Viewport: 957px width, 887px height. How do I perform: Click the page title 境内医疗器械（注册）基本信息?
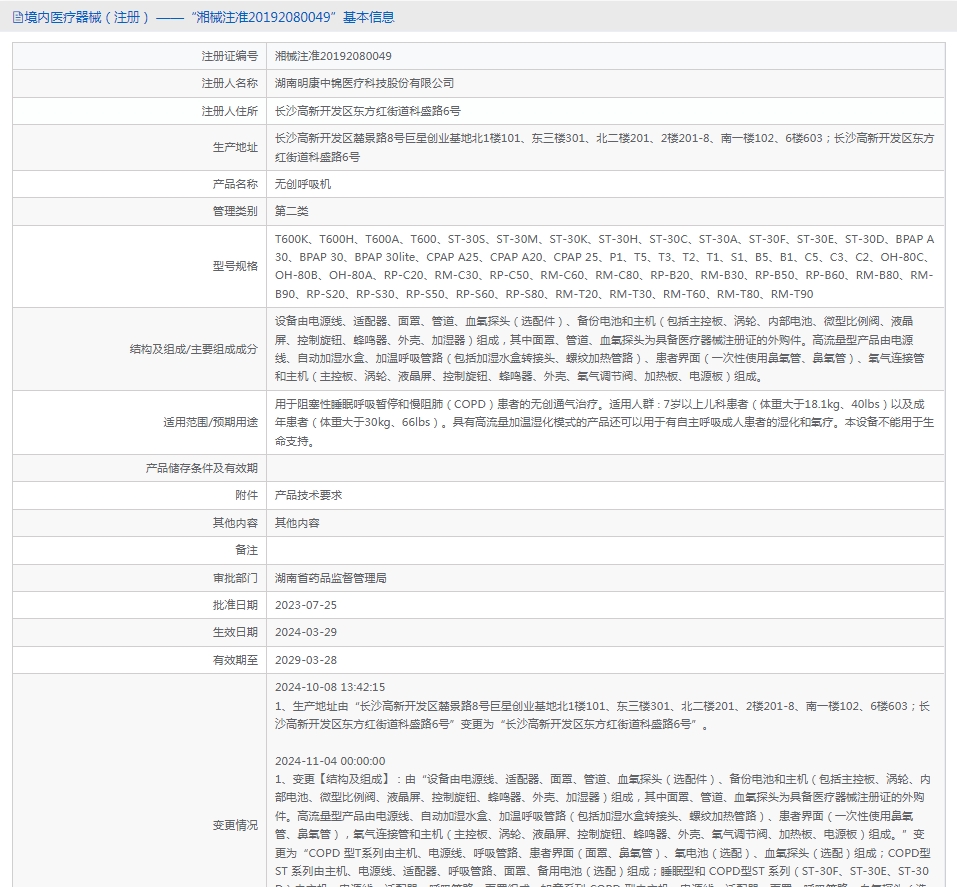(x=209, y=17)
